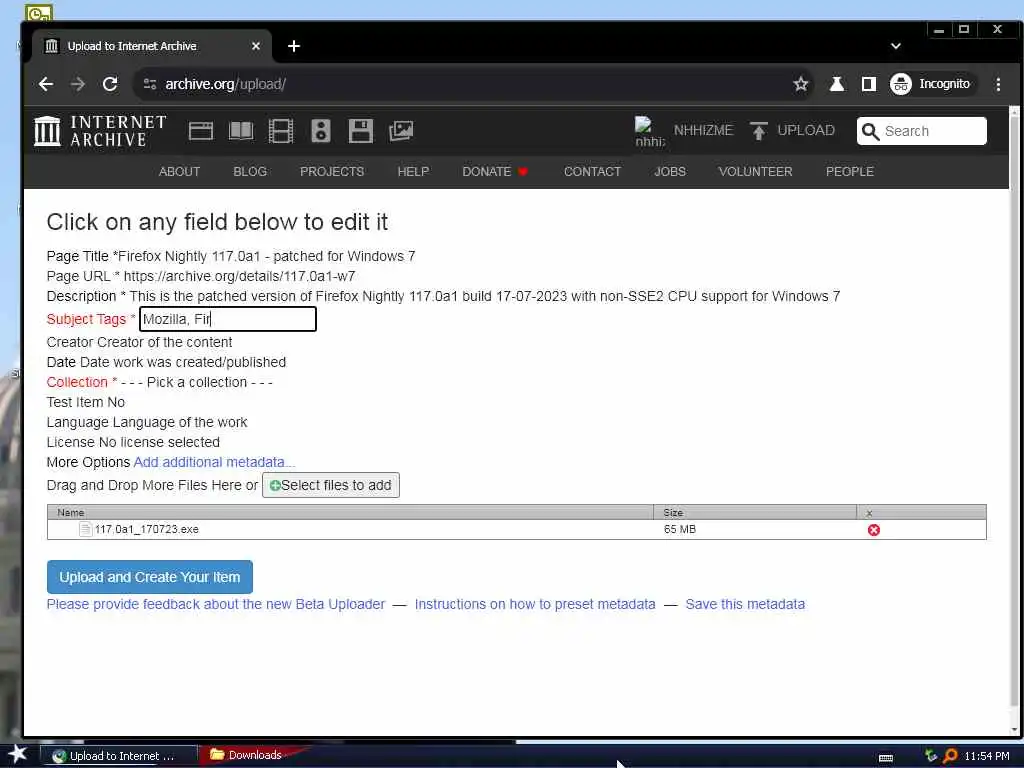The width and height of the screenshot is (1024, 768).
Task: Bookmark page with the star icon
Action: 801,84
